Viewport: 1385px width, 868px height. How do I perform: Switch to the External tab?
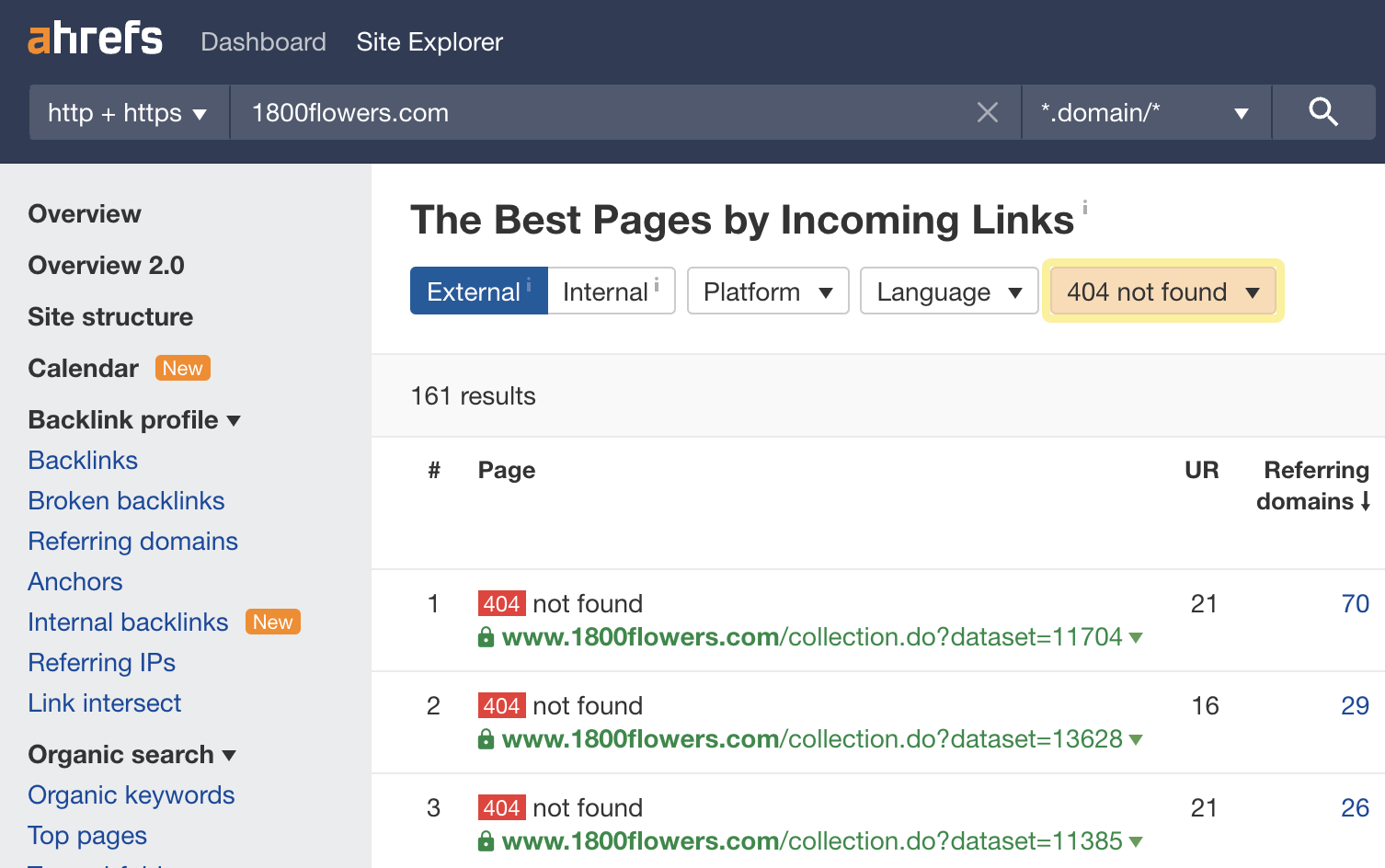(475, 291)
